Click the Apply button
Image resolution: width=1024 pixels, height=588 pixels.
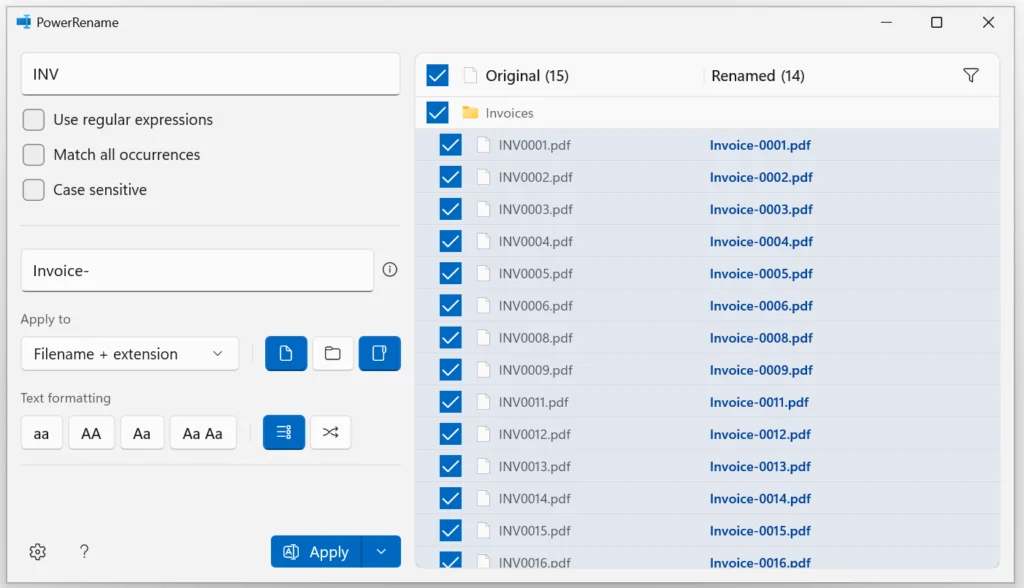(317, 552)
